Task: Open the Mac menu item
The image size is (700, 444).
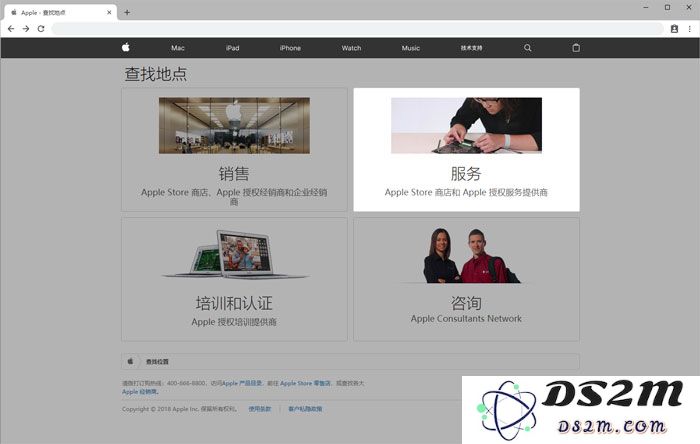Action: (x=178, y=48)
